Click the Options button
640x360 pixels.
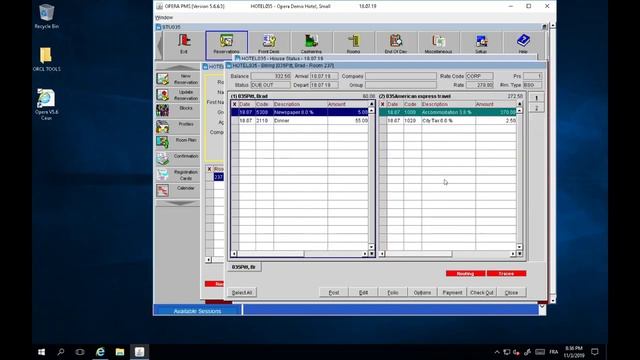click(422, 293)
